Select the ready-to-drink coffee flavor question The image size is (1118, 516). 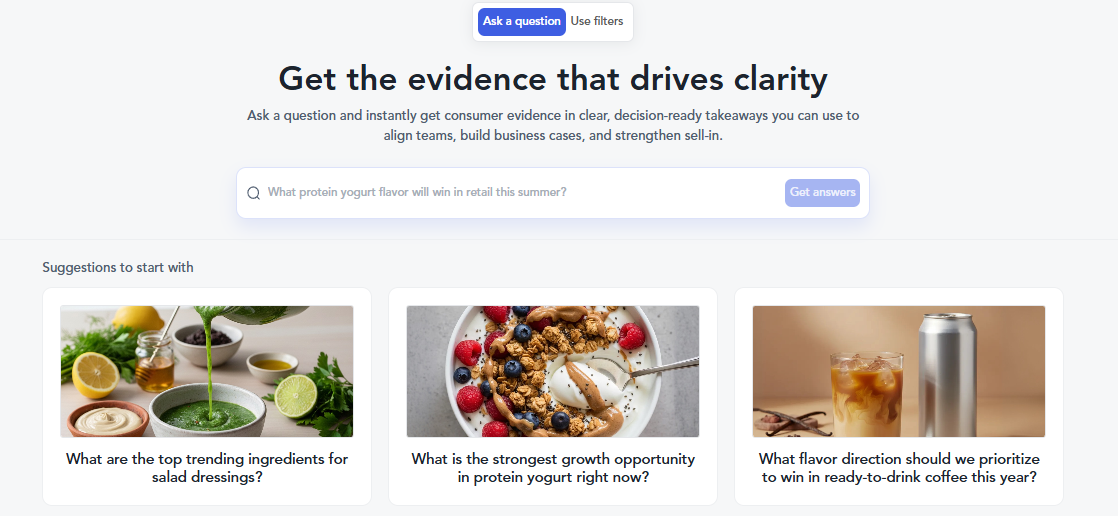pos(899,468)
